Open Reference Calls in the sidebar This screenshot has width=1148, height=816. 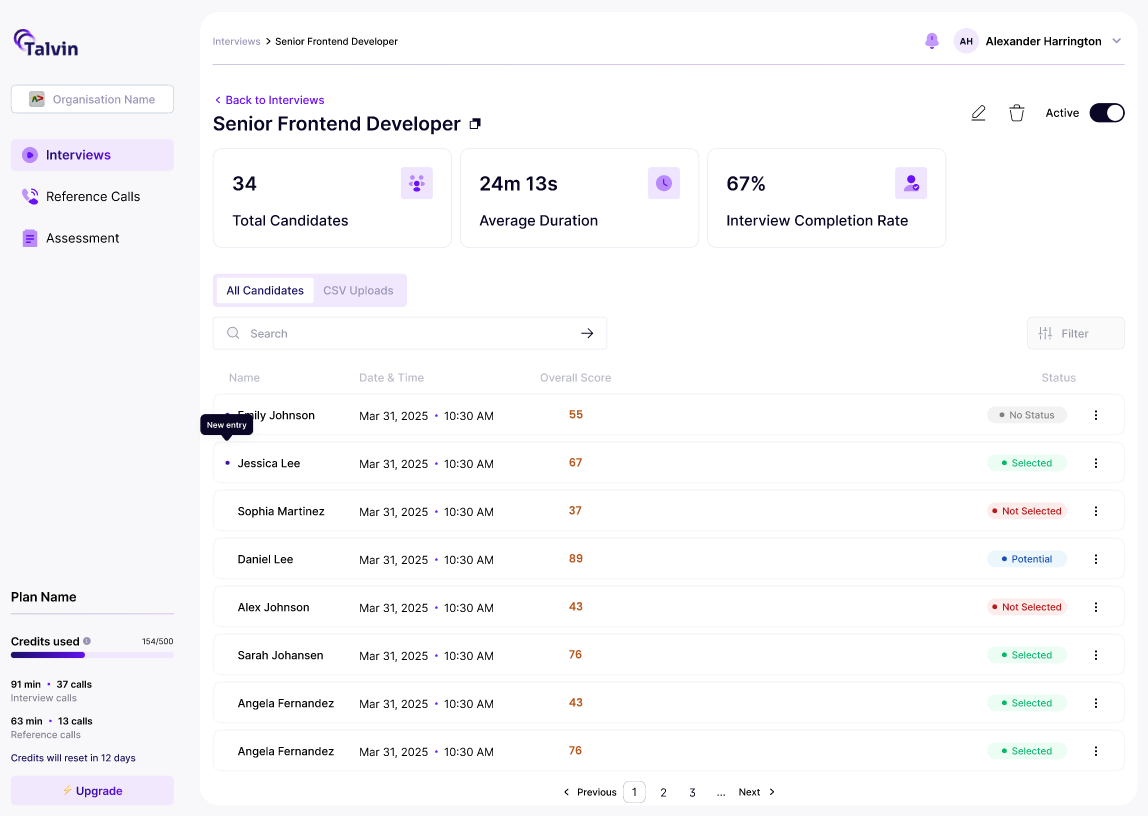point(92,196)
